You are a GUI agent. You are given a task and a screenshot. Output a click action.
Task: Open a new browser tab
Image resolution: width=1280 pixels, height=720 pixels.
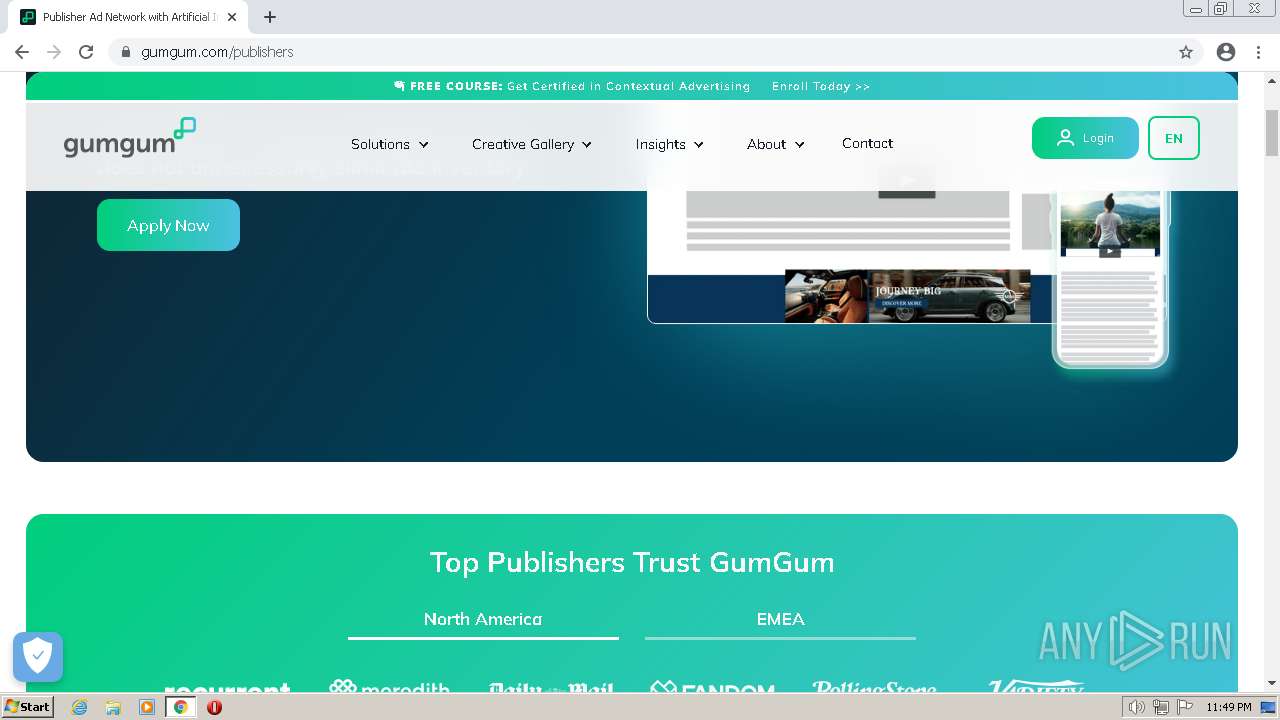(270, 17)
